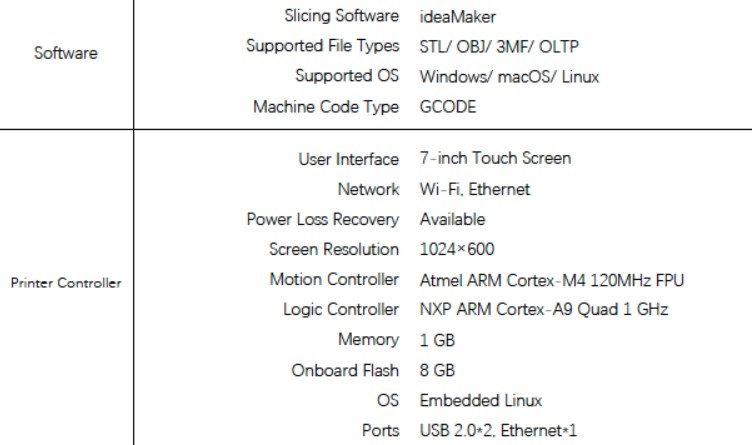Select NXP ARM Cortex-A9 Quad value
Screen dimensions: 752x445
[x=519, y=309]
